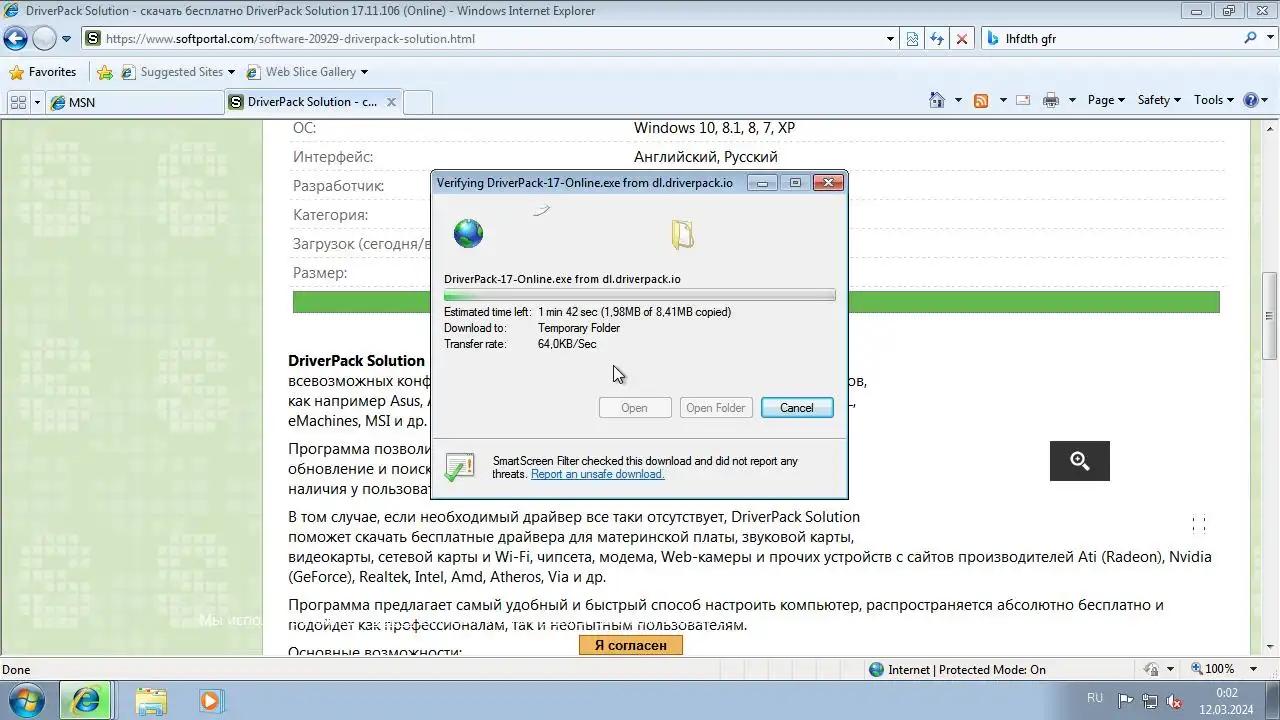Image resolution: width=1280 pixels, height=720 pixels.
Task: Cancel the DriverPack download
Action: tap(797, 407)
